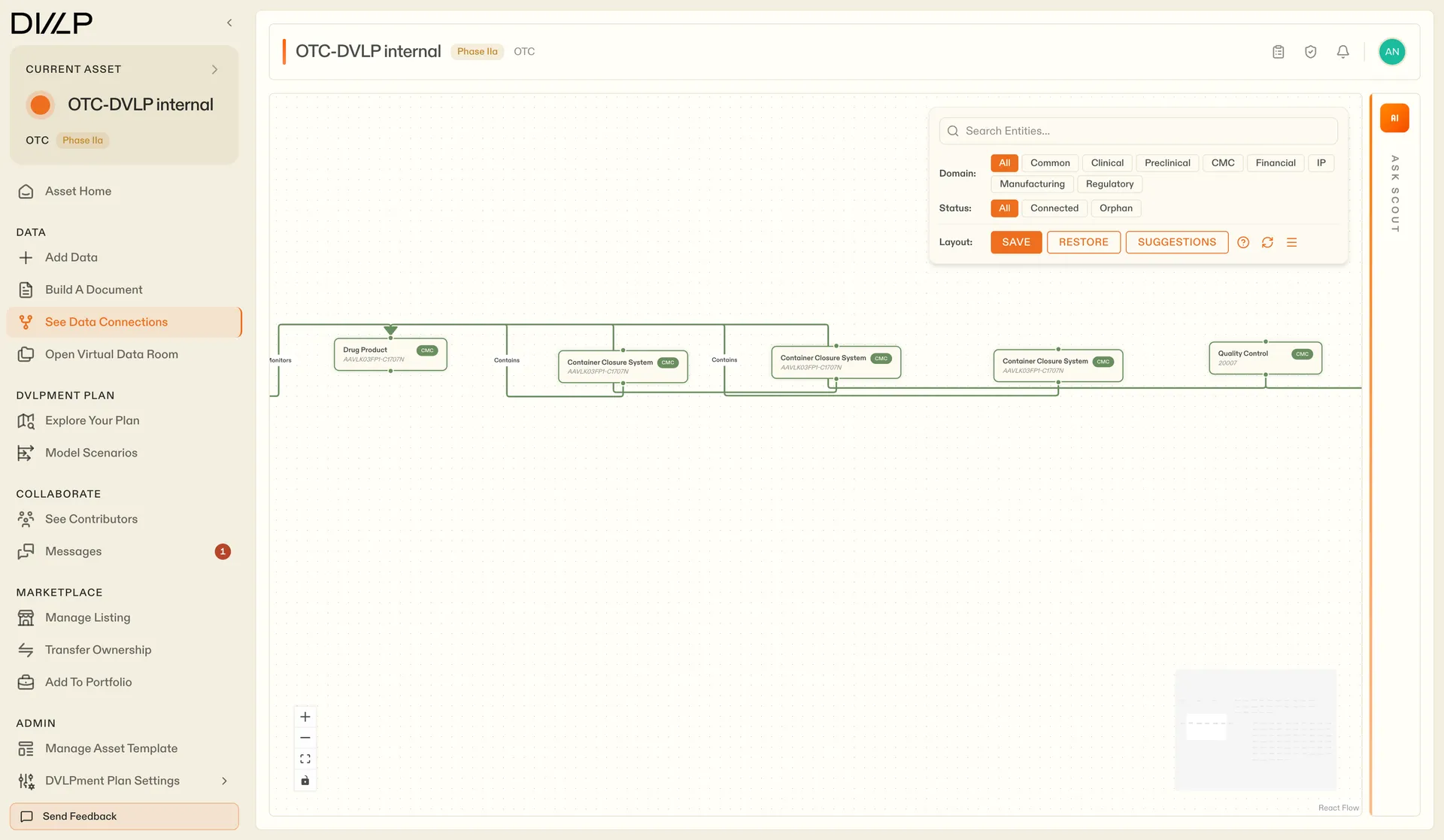Click the layout help question icon
Screen dimensions: 1444x840
(1243, 242)
